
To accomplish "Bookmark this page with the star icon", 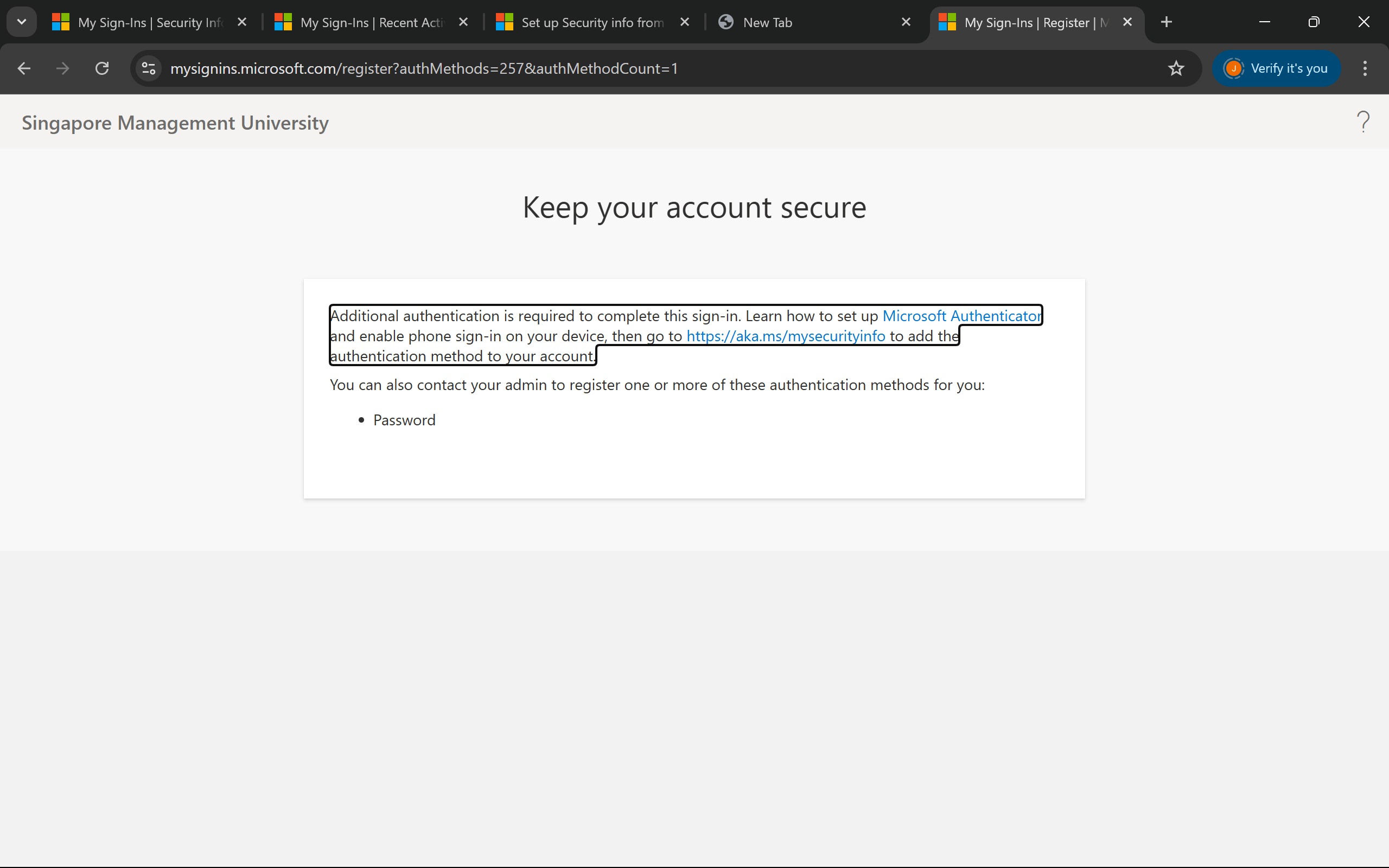I will coord(1176,68).
